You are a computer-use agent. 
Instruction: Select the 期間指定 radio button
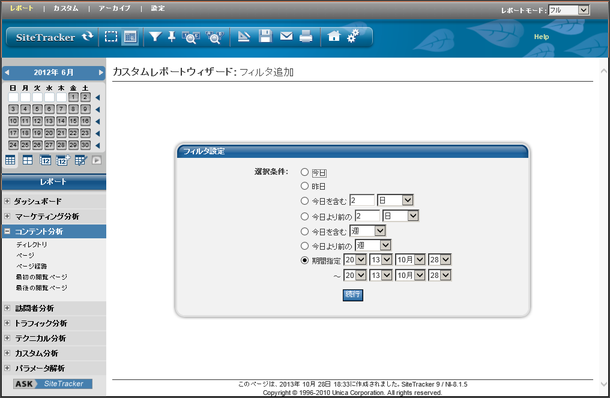click(x=305, y=260)
